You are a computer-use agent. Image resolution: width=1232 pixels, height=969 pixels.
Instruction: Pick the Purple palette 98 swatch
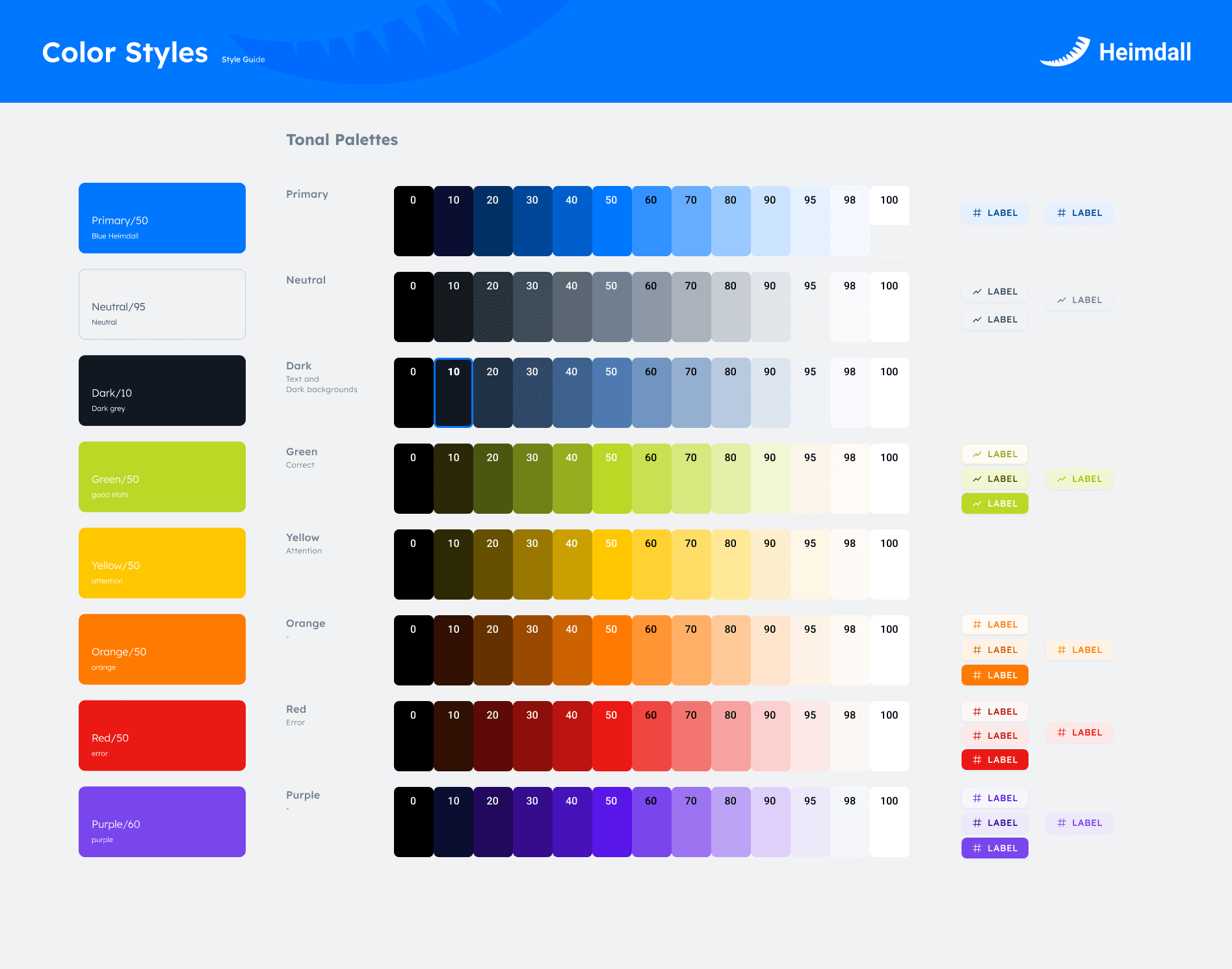click(x=850, y=822)
